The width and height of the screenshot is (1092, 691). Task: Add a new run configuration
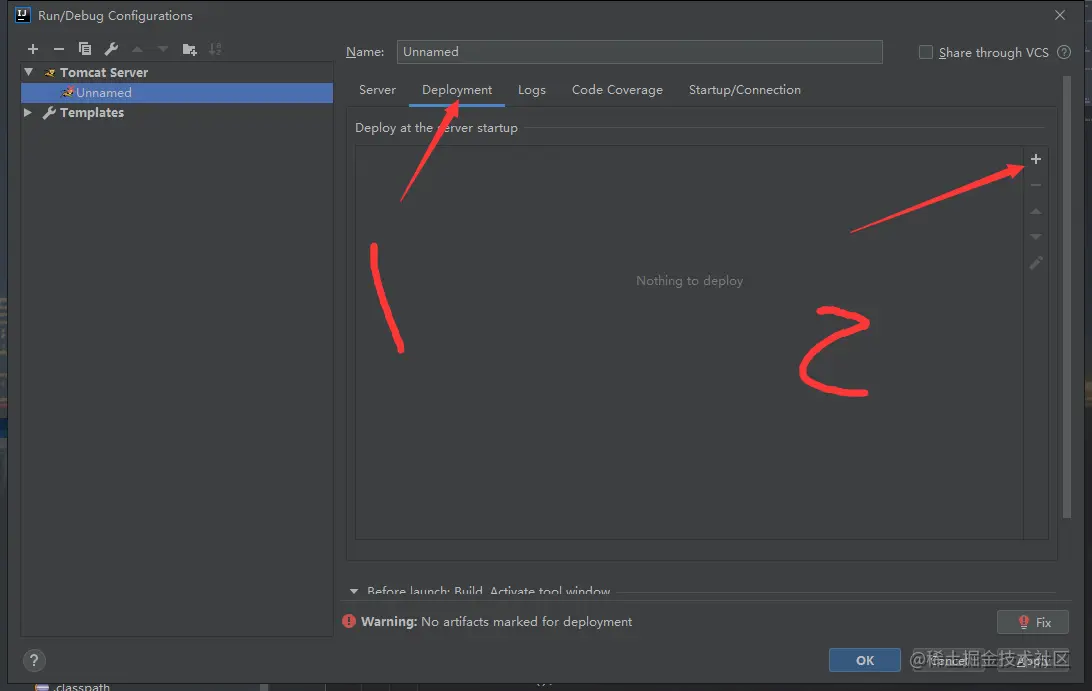click(x=33, y=49)
